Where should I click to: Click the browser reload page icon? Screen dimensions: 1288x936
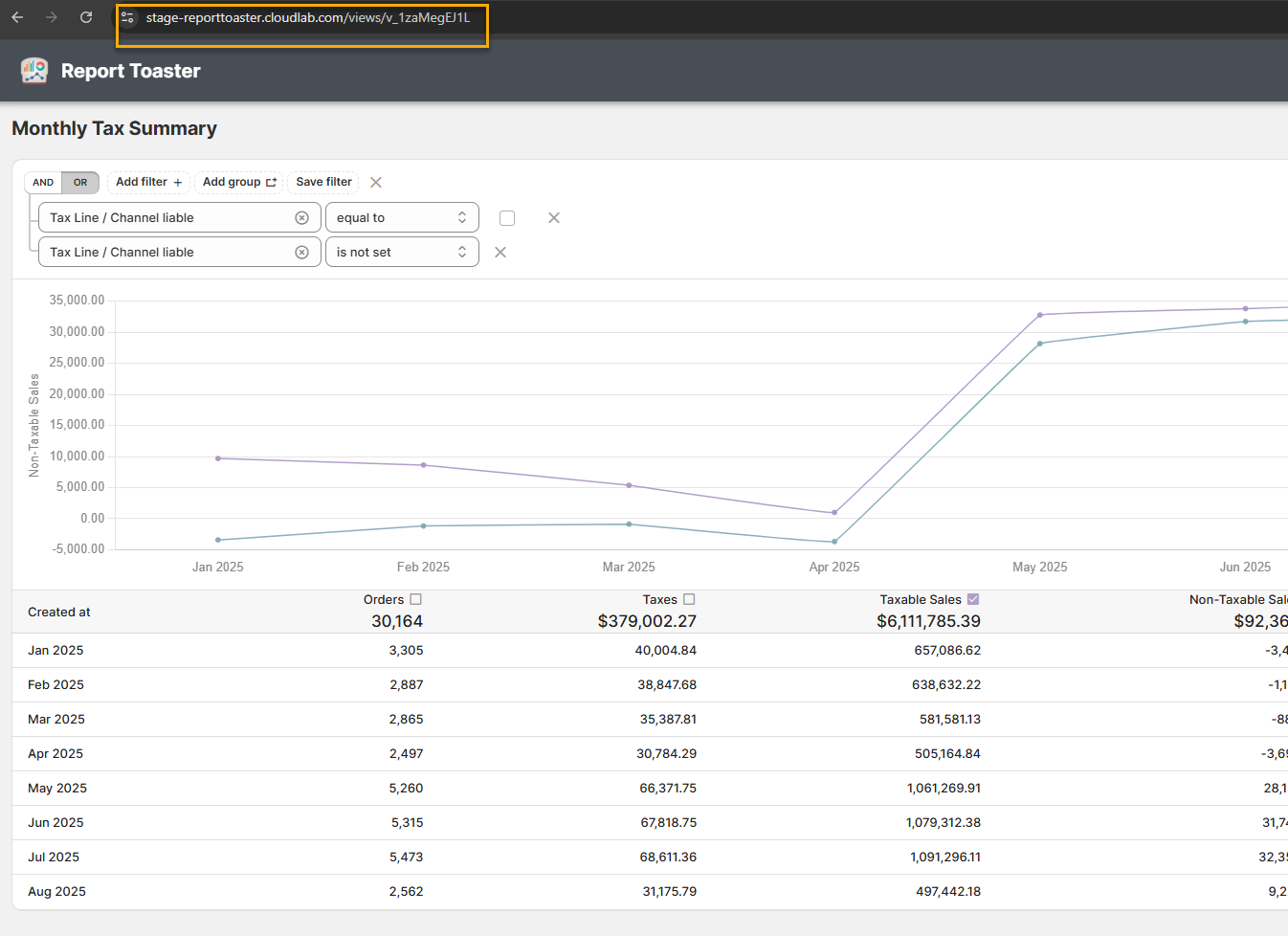click(86, 17)
